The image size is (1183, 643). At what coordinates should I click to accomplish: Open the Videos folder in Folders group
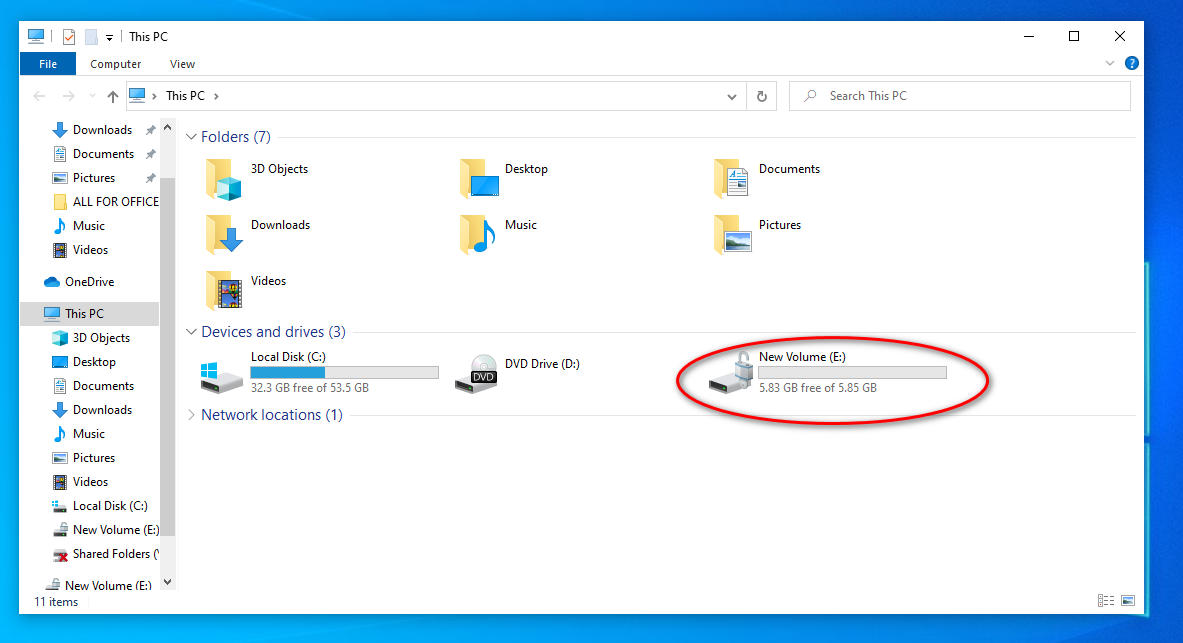coord(224,291)
